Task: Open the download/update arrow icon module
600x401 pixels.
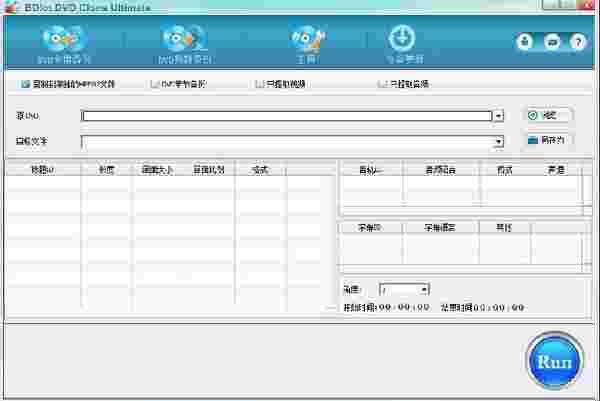Action: [402, 38]
